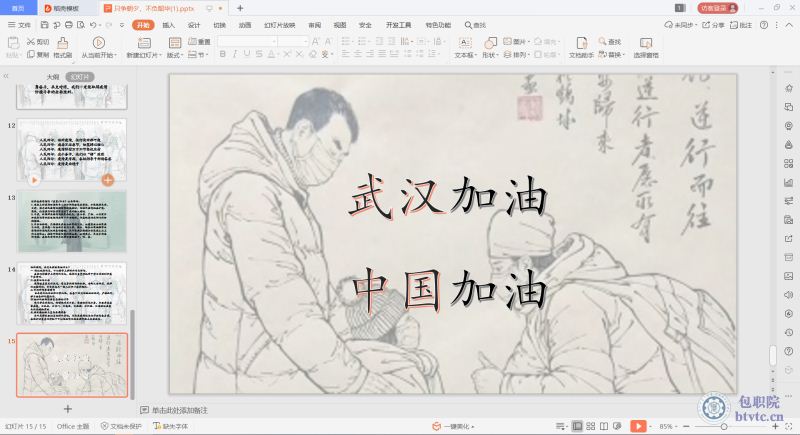Switch to the 幻灯片放映 ribbon tab

[x=280, y=25]
